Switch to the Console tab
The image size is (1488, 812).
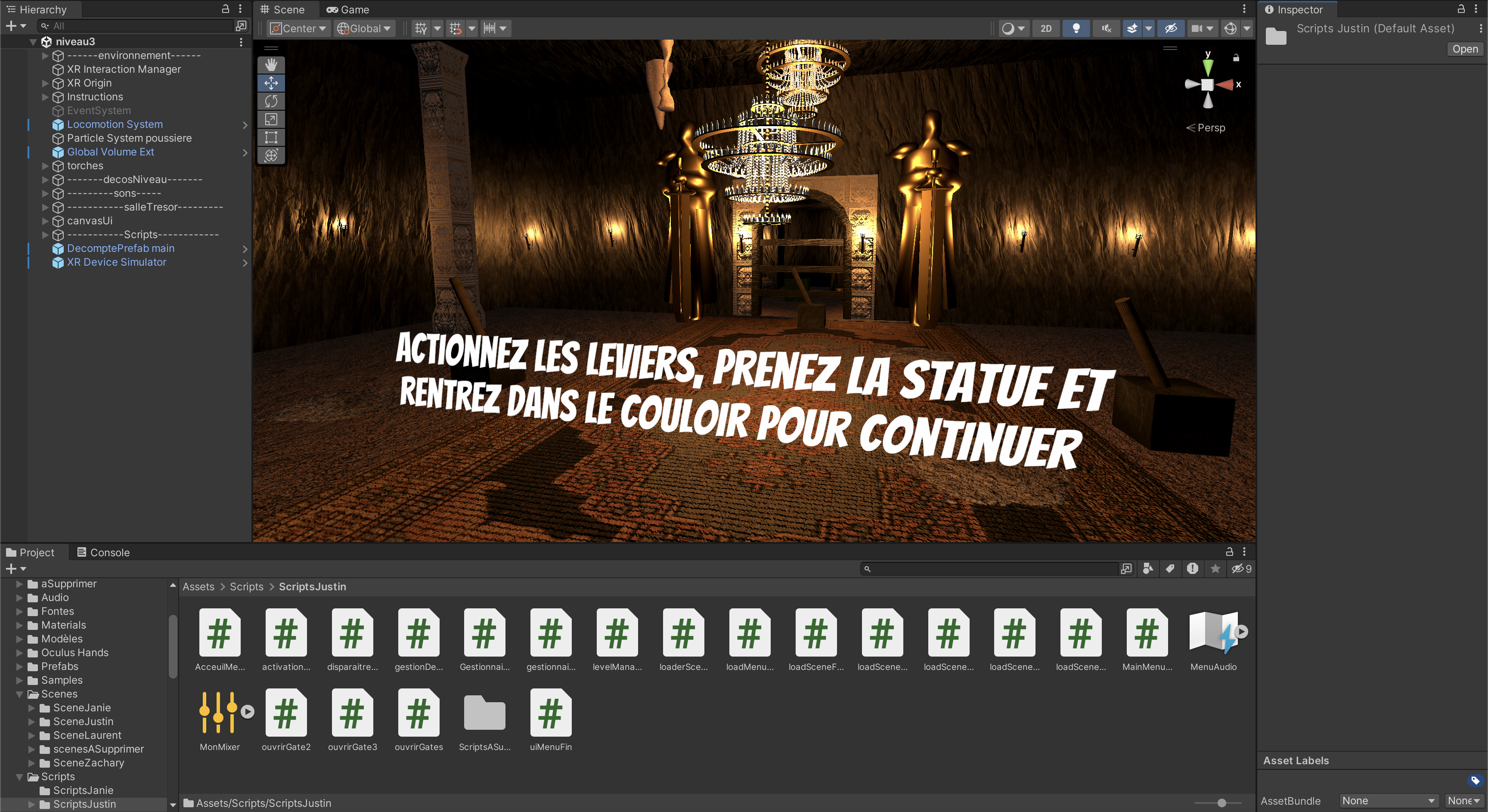pyautogui.click(x=103, y=552)
